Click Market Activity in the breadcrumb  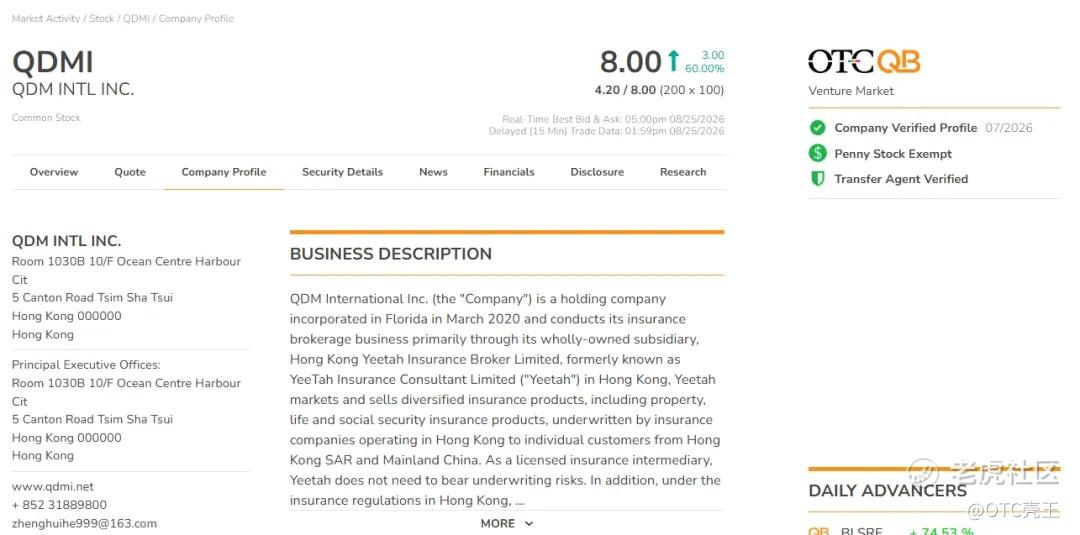tap(46, 19)
